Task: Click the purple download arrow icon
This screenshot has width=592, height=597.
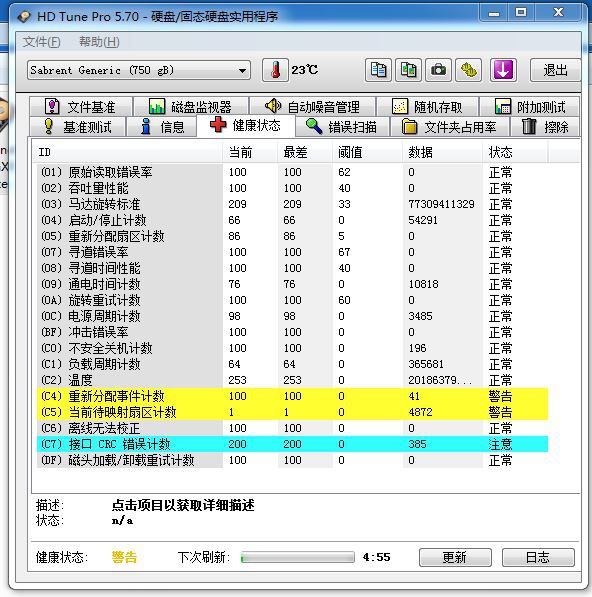Action: click(x=503, y=70)
